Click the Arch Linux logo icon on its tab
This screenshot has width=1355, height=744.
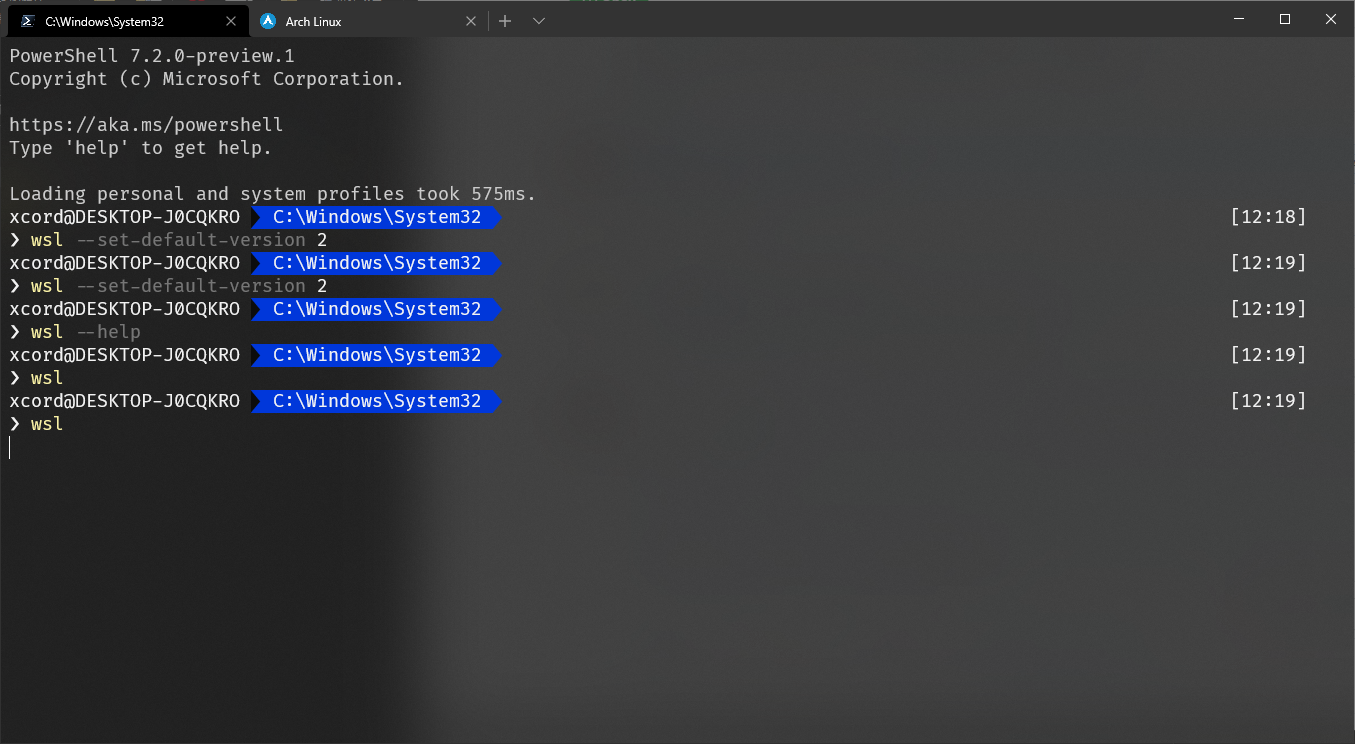pyautogui.click(x=268, y=20)
